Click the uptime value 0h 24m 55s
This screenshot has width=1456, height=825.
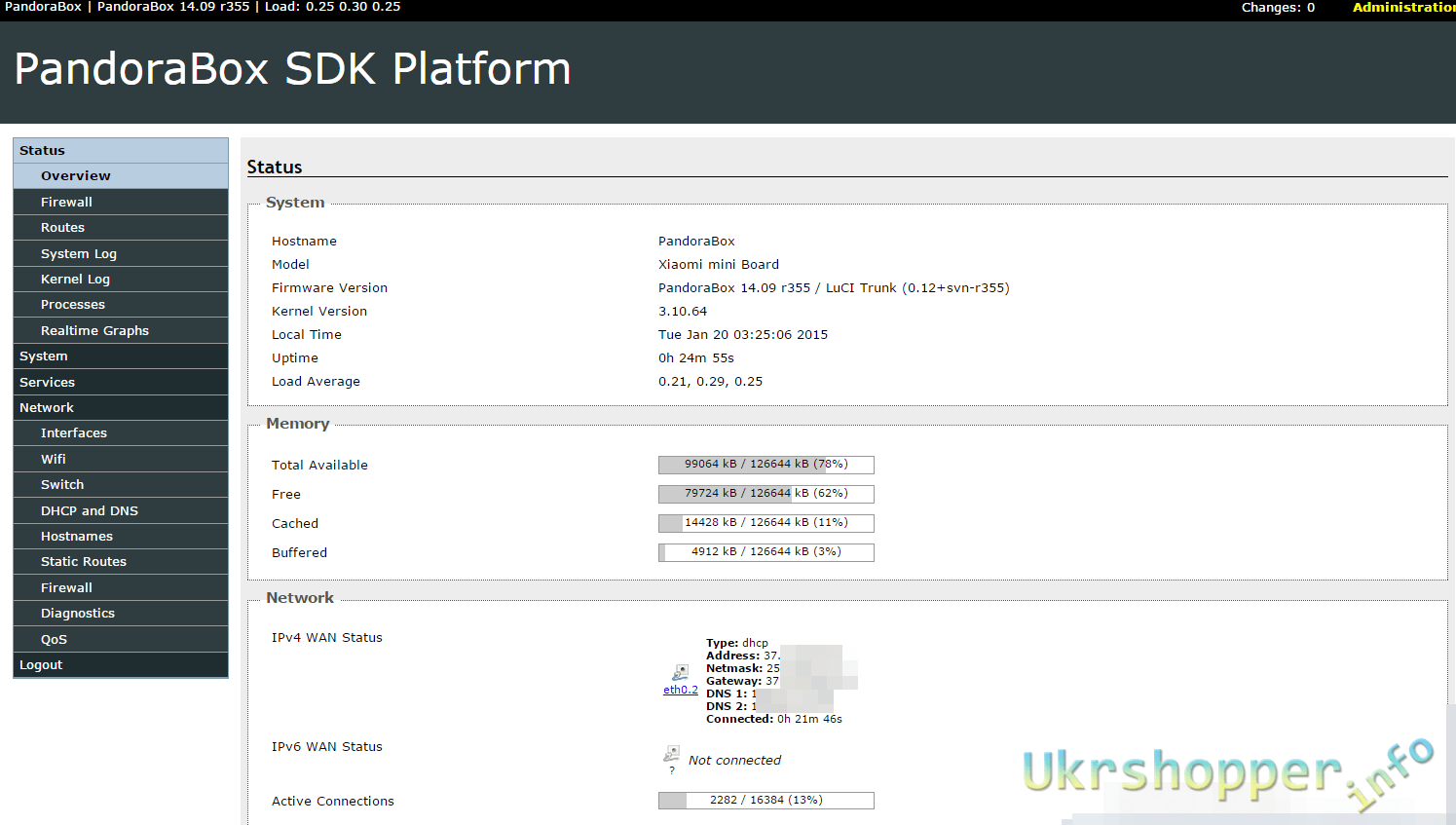point(696,358)
